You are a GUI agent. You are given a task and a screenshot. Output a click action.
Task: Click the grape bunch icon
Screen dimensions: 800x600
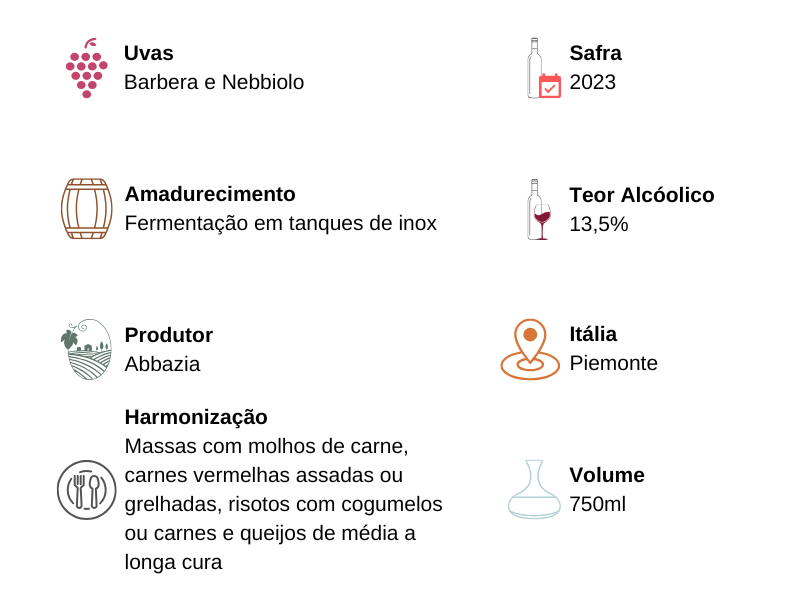86,68
